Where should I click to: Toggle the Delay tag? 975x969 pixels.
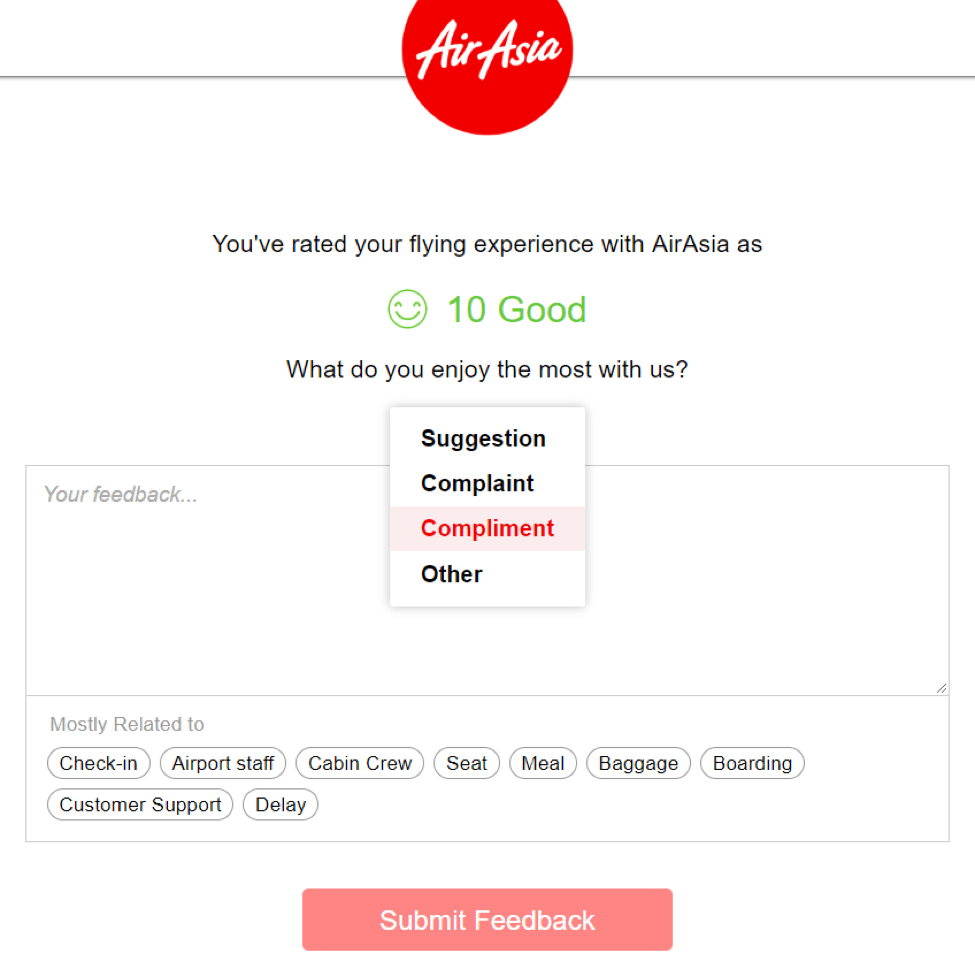click(x=280, y=805)
